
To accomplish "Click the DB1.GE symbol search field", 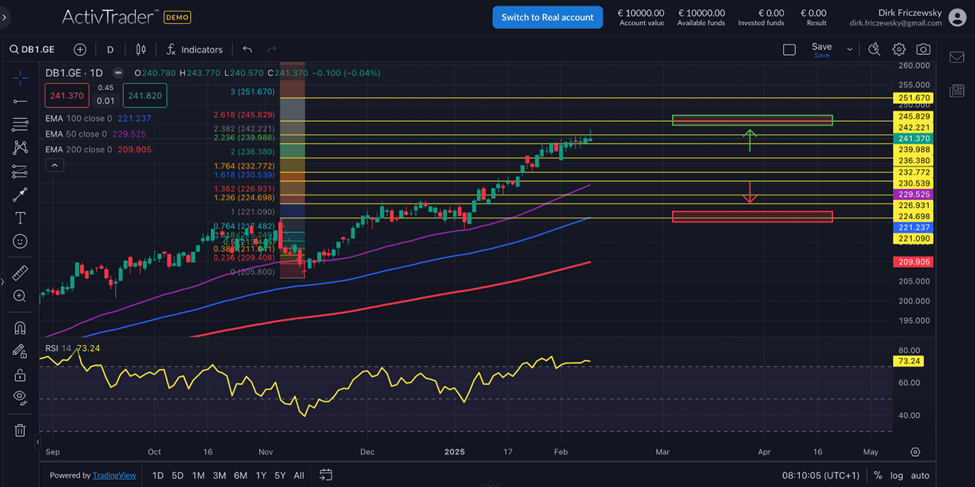I will [x=34, y=49].
